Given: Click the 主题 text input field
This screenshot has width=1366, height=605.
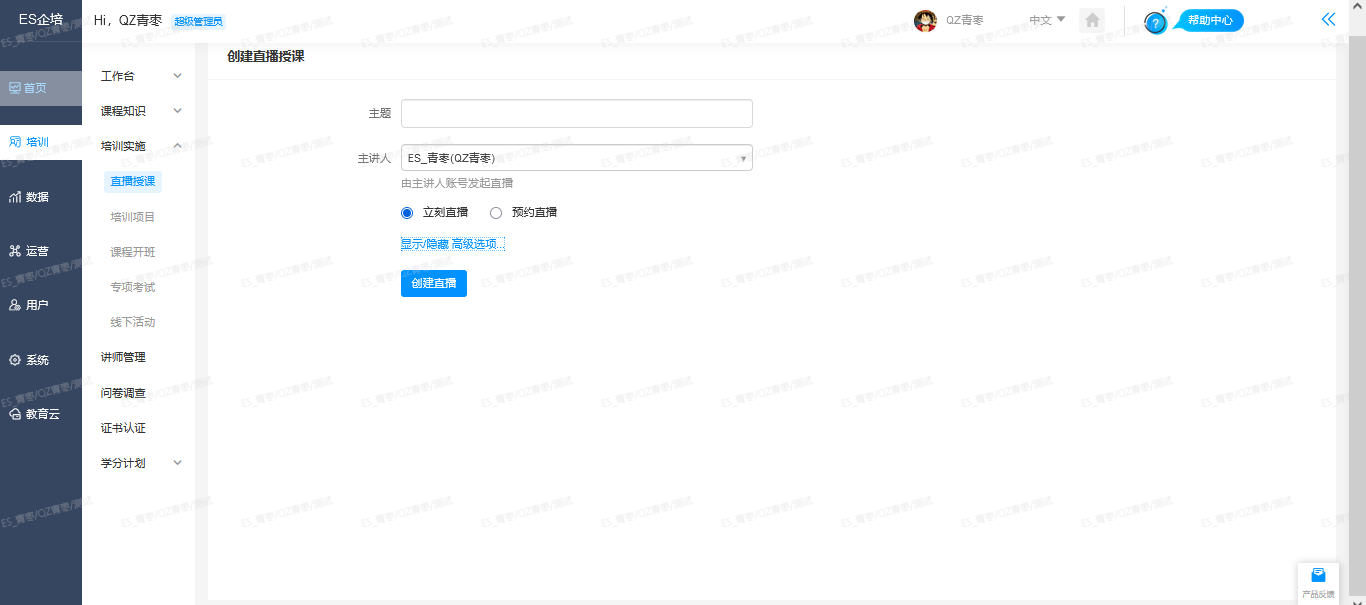Looking at the screenshot, I should (577, 114).
